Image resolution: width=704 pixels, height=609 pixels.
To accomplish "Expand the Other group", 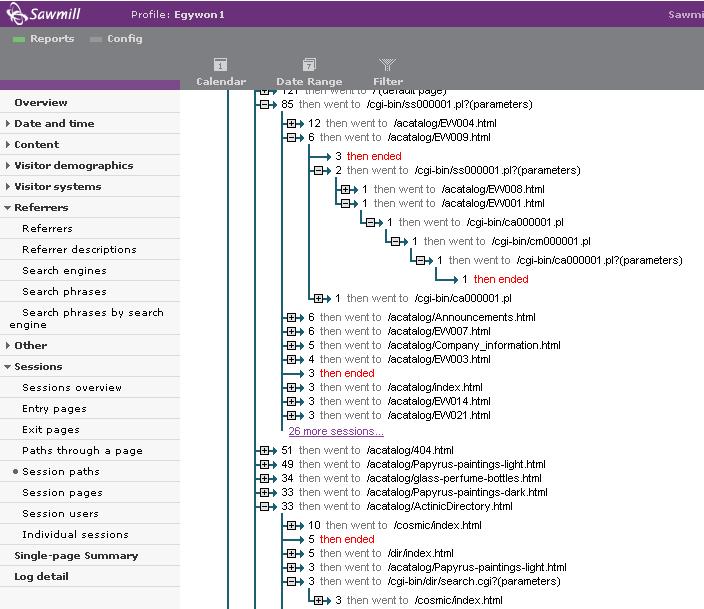I will [8, 345].
